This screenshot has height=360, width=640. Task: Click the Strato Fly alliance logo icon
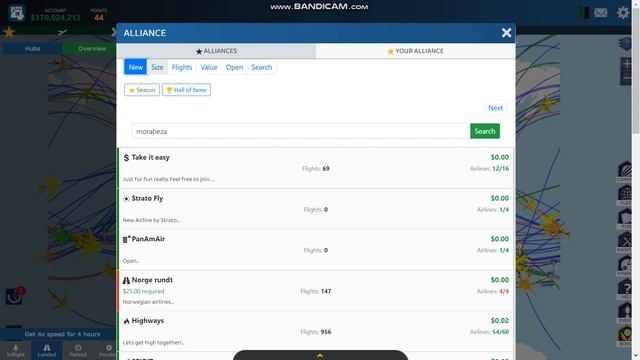pyautogui.click(x=126, y=198)
